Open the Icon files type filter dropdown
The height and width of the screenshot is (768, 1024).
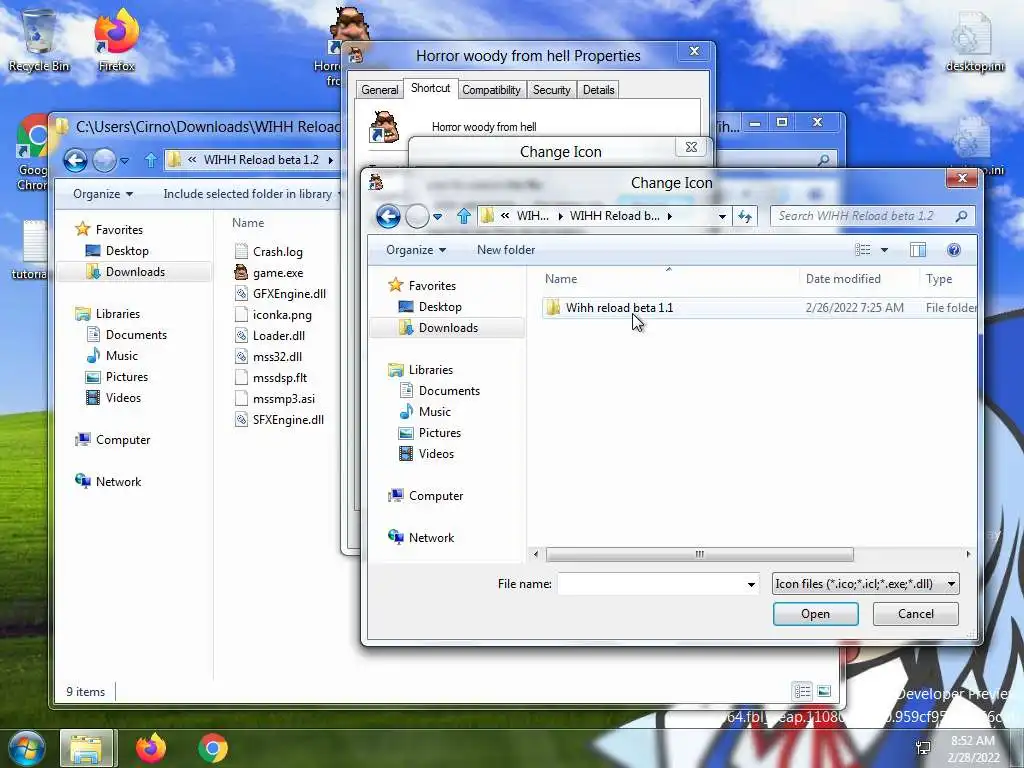tap(865, 584)
